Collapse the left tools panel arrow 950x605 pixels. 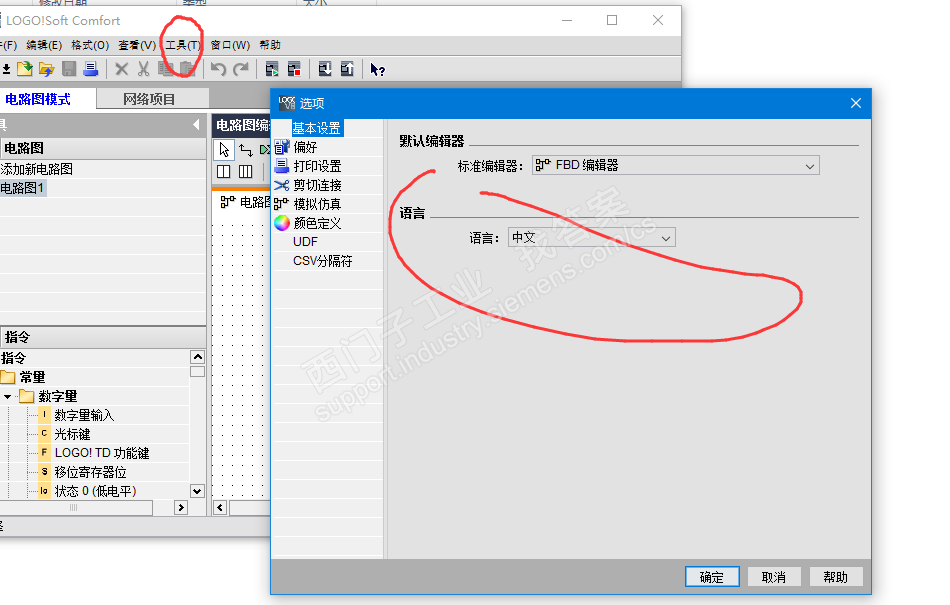(x=196, y=125)
